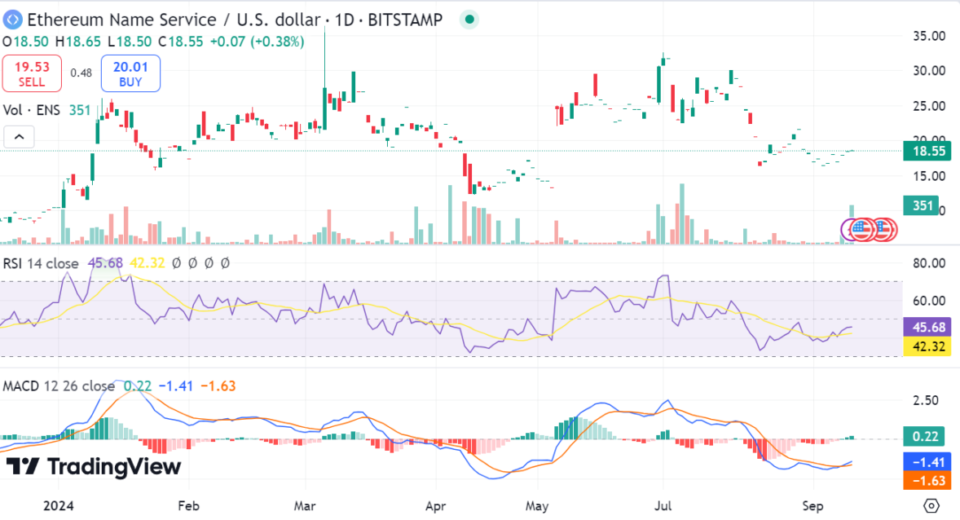960x520 pixels.
Task: Click the 0.48 spread value
Action: pyautogui.click(x=81, y=73)
